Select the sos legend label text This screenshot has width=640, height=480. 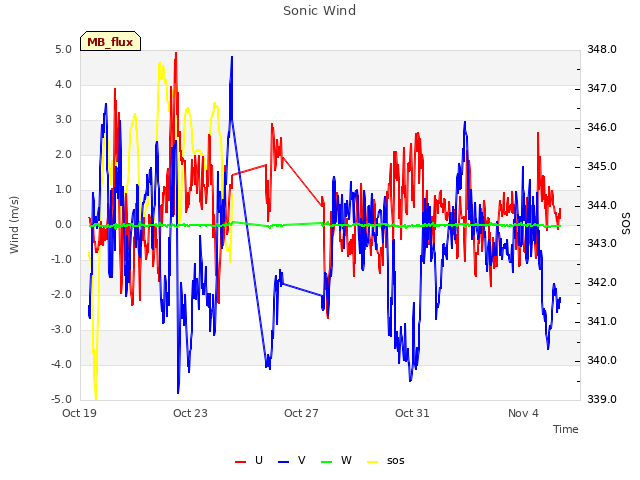click(396, 461)
